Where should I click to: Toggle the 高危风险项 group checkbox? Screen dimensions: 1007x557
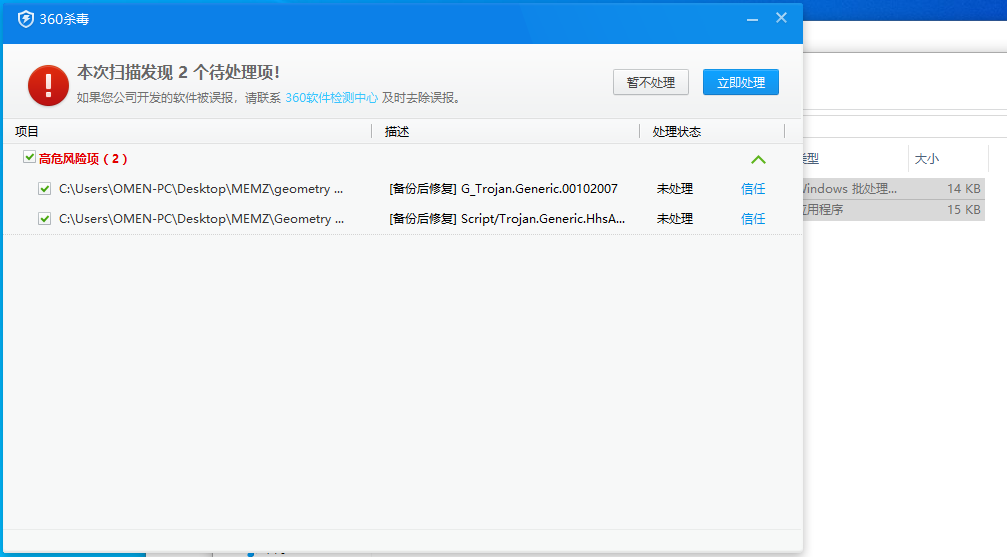(x=29, y=157)
